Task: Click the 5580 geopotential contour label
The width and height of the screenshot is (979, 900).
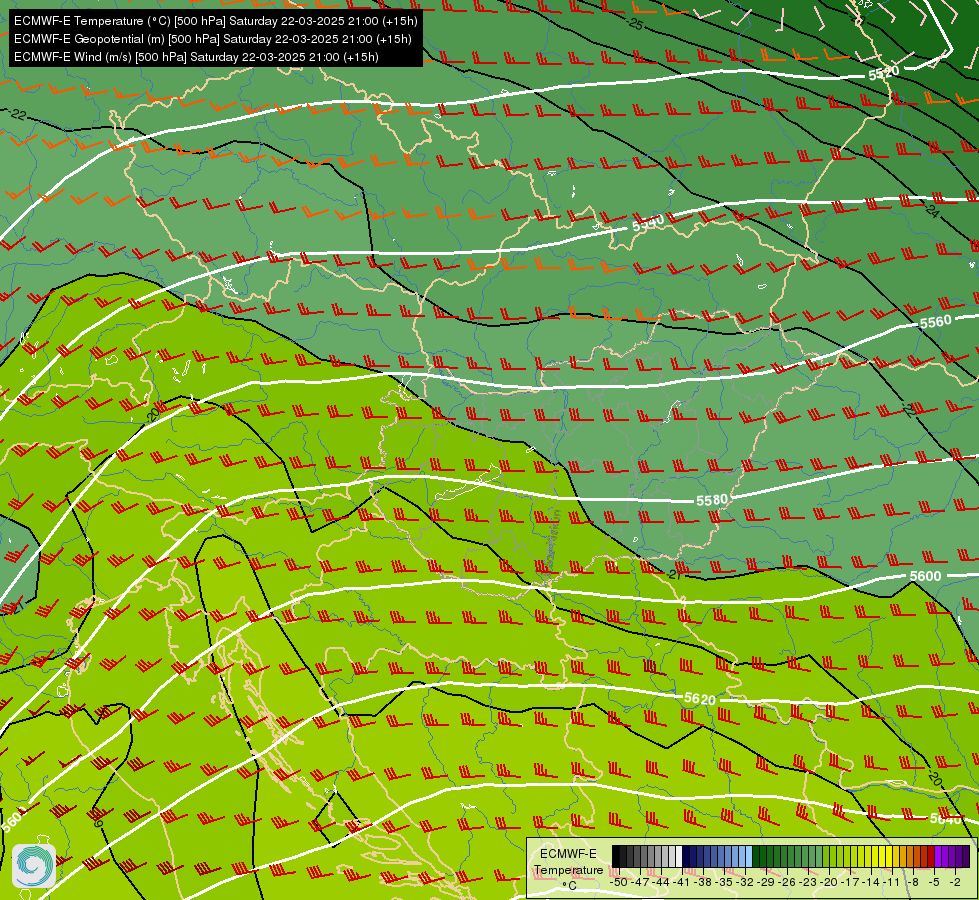Action: coord(712,500)
